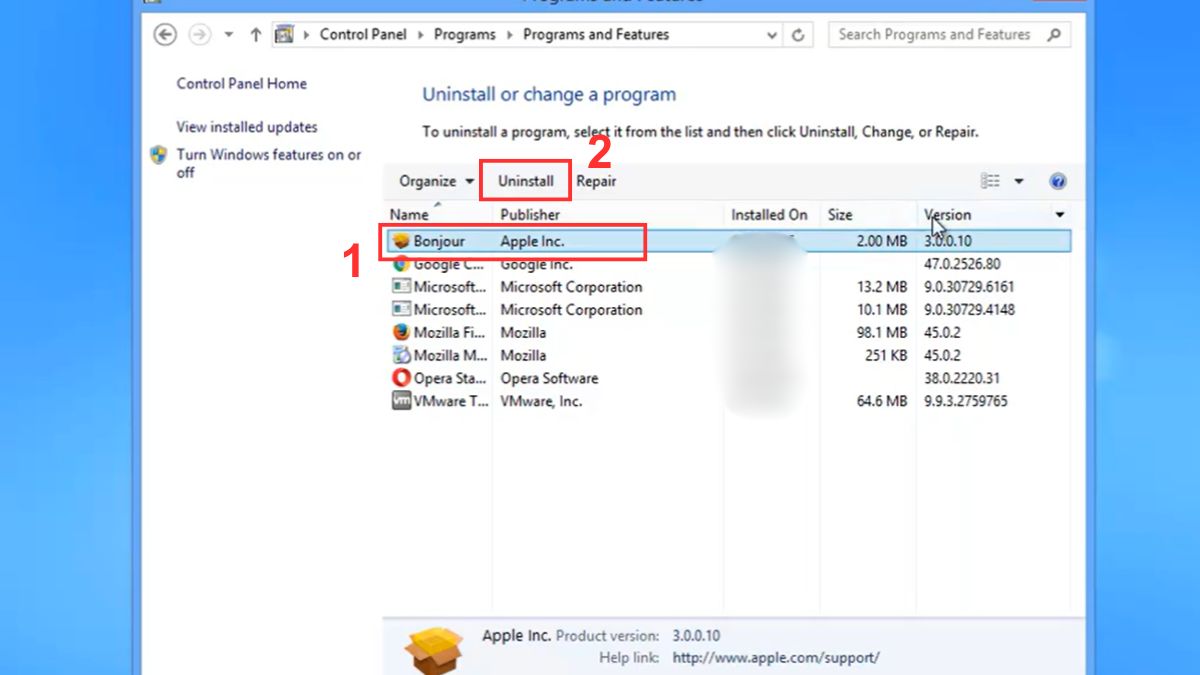Click the Back navigation arrow

click(165, 35)
